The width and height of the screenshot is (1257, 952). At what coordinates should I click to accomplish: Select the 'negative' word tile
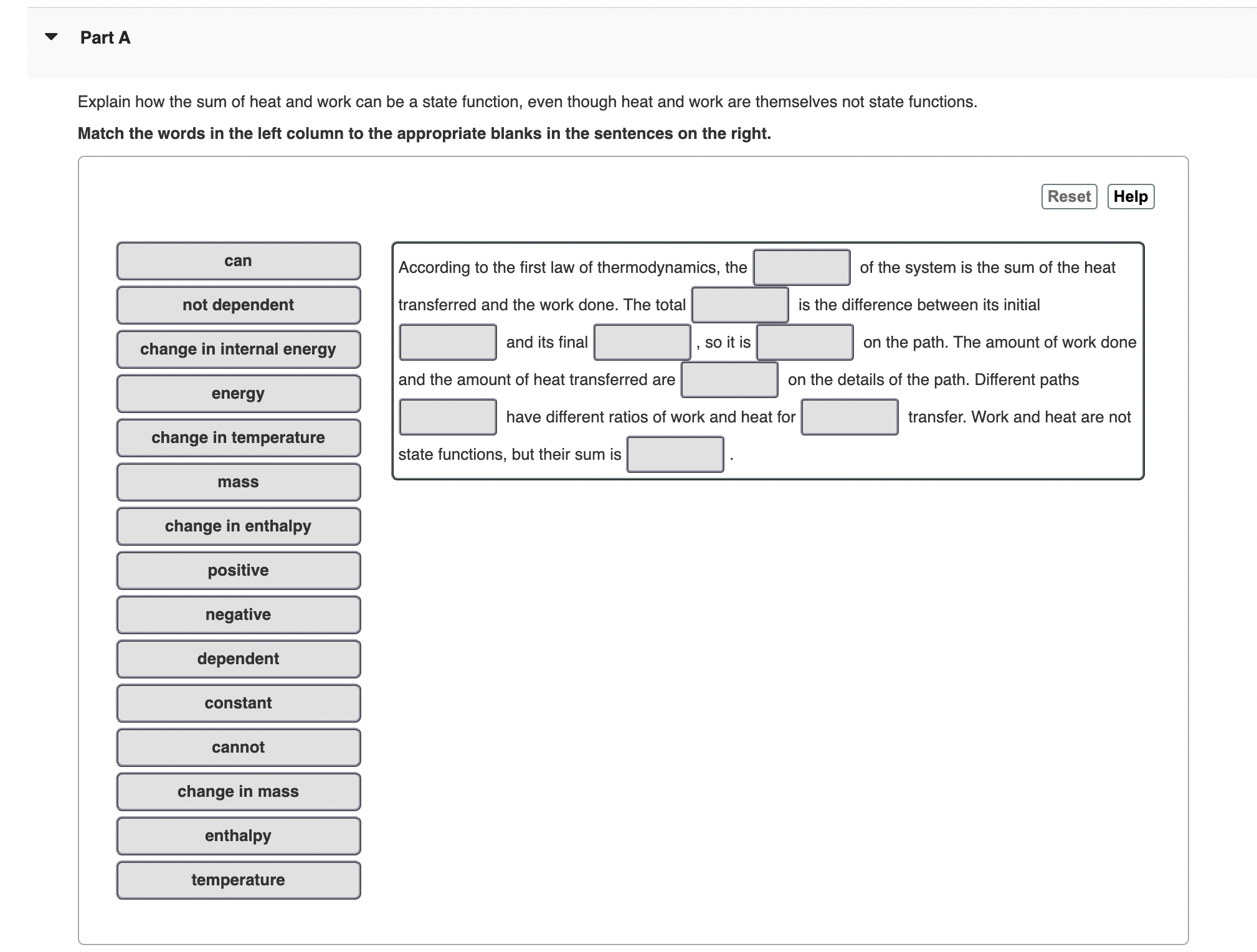point(238,614)
